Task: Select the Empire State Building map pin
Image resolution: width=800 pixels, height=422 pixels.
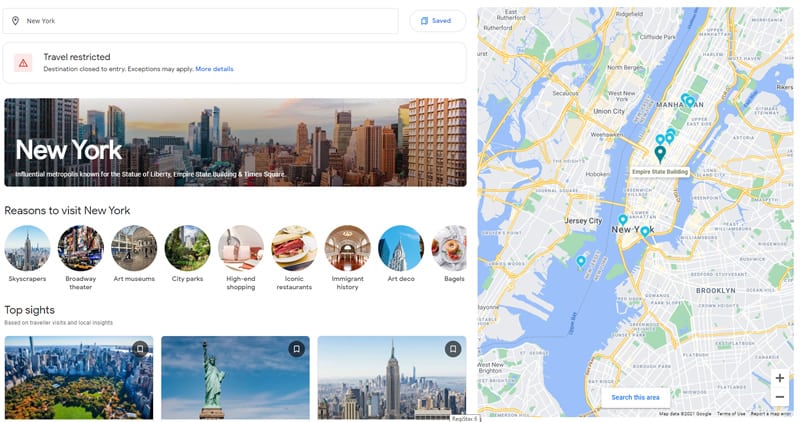Action: tap(660, 154)
